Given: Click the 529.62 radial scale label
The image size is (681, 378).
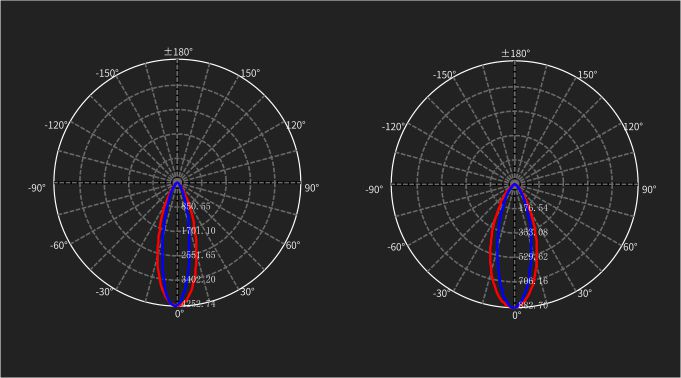Looking at the screenshot, I should point(533,257).
